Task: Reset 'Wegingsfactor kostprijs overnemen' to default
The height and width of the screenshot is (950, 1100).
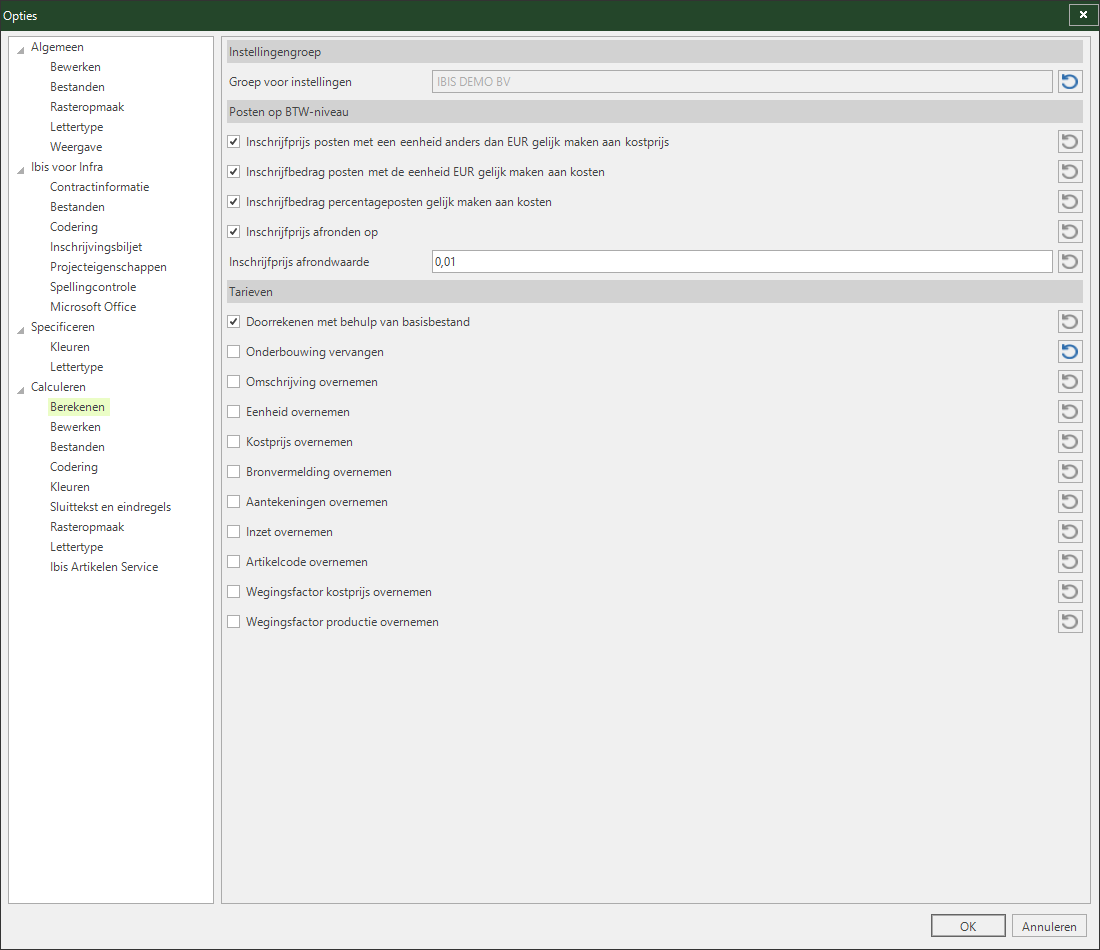Action: point(1070,591)
